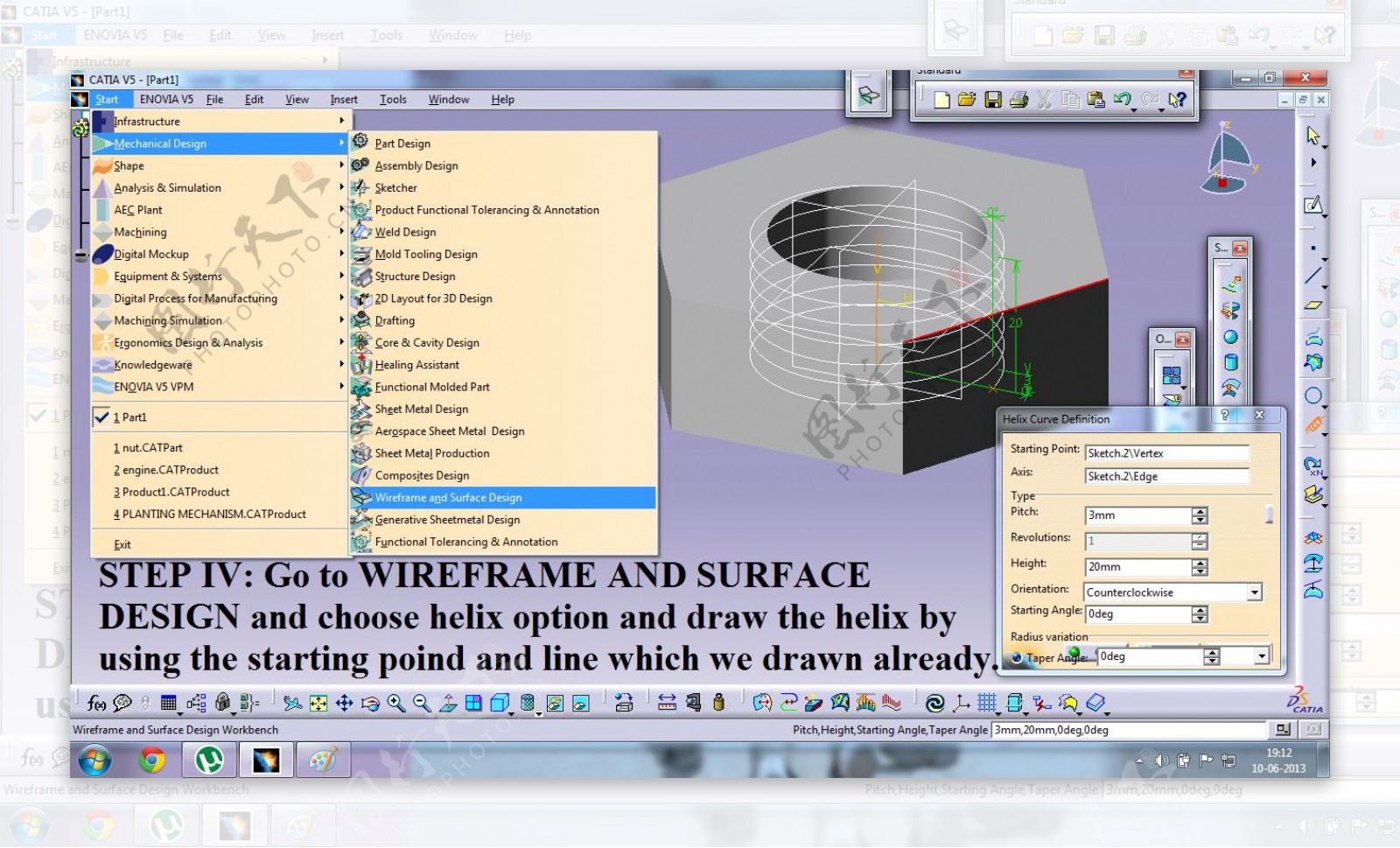Click the Measure Between icon in bottom toolbar
The width and height of the screenshot is (1400, 848).
[667, 703]
